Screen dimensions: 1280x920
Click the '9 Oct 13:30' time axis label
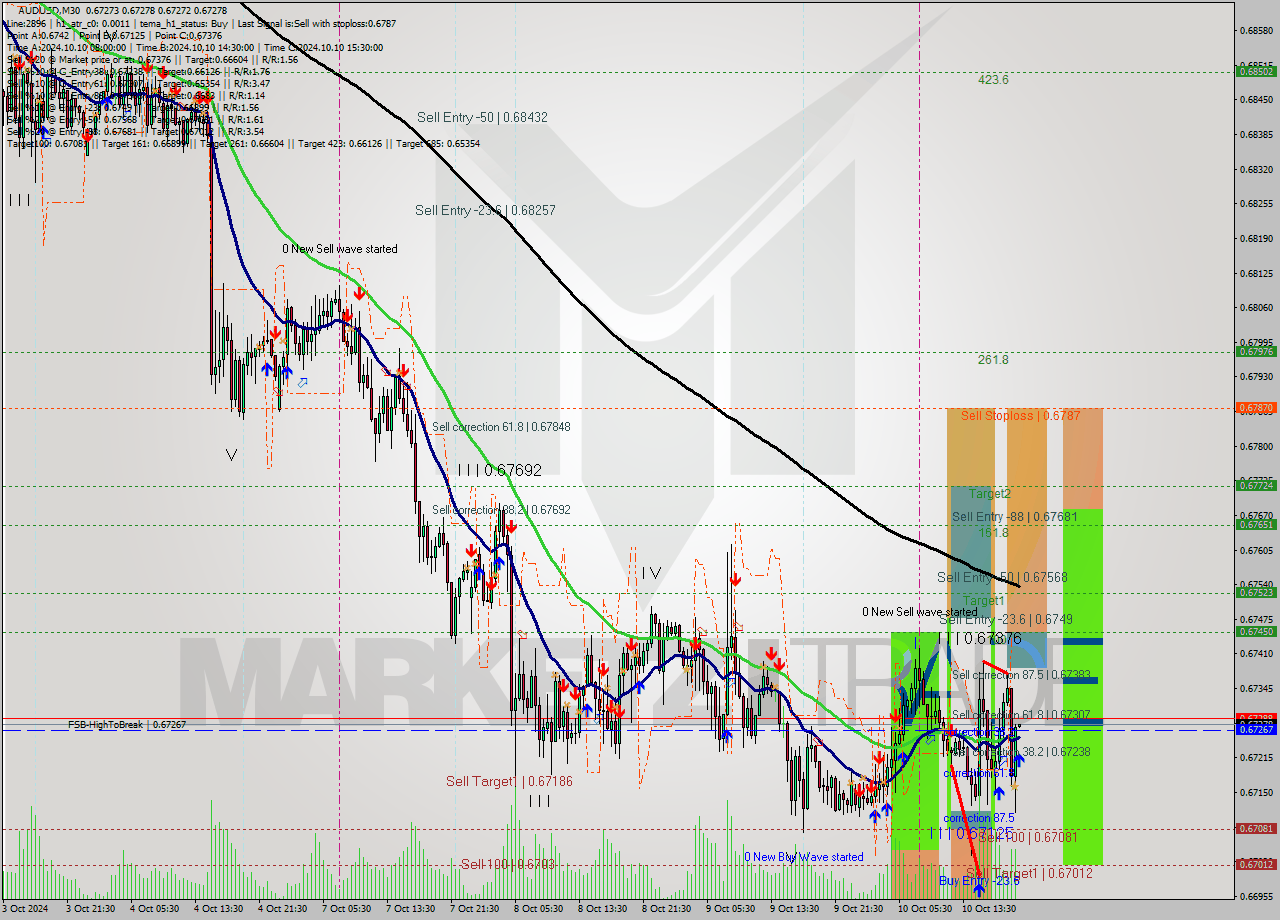click(x=795, y=909)
